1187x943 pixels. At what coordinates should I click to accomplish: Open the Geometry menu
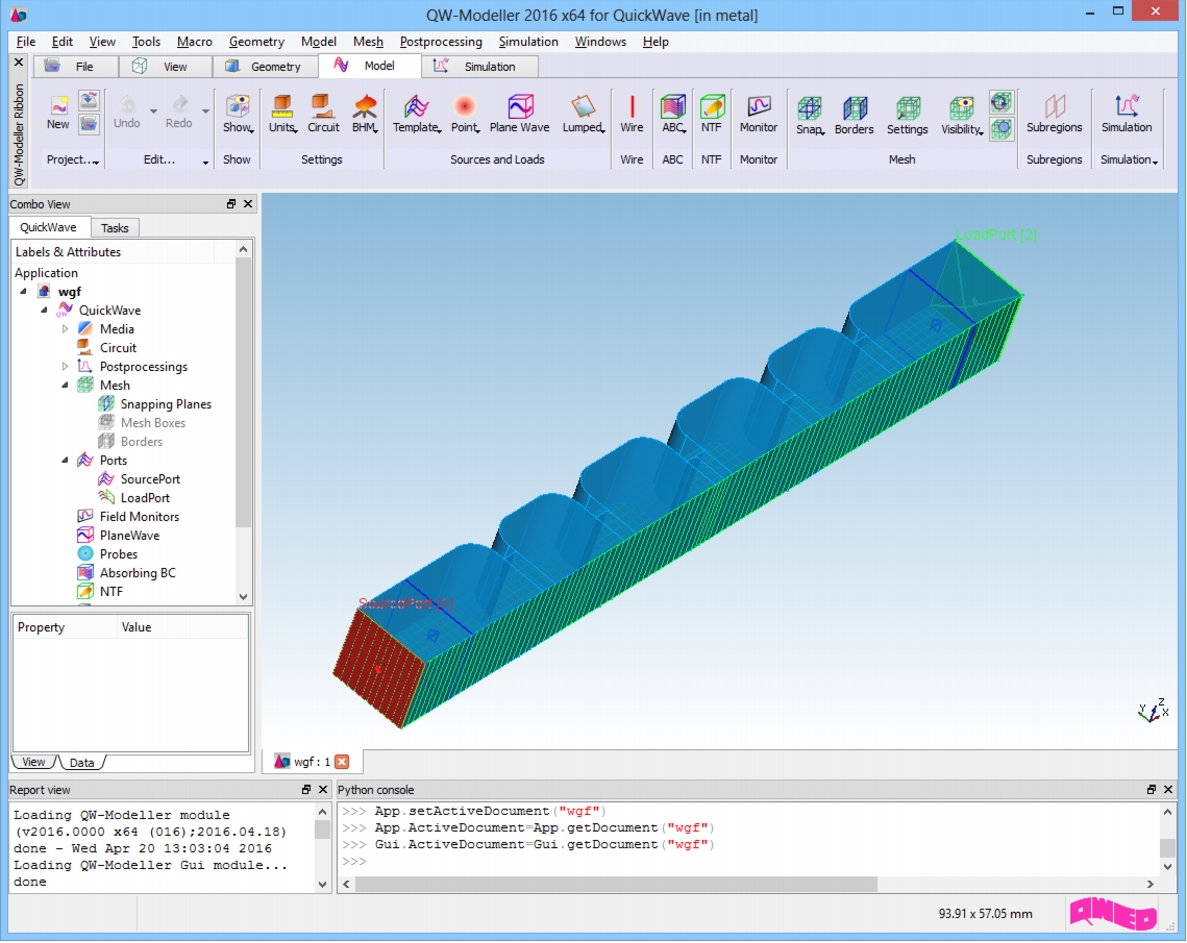click(257, 42)
